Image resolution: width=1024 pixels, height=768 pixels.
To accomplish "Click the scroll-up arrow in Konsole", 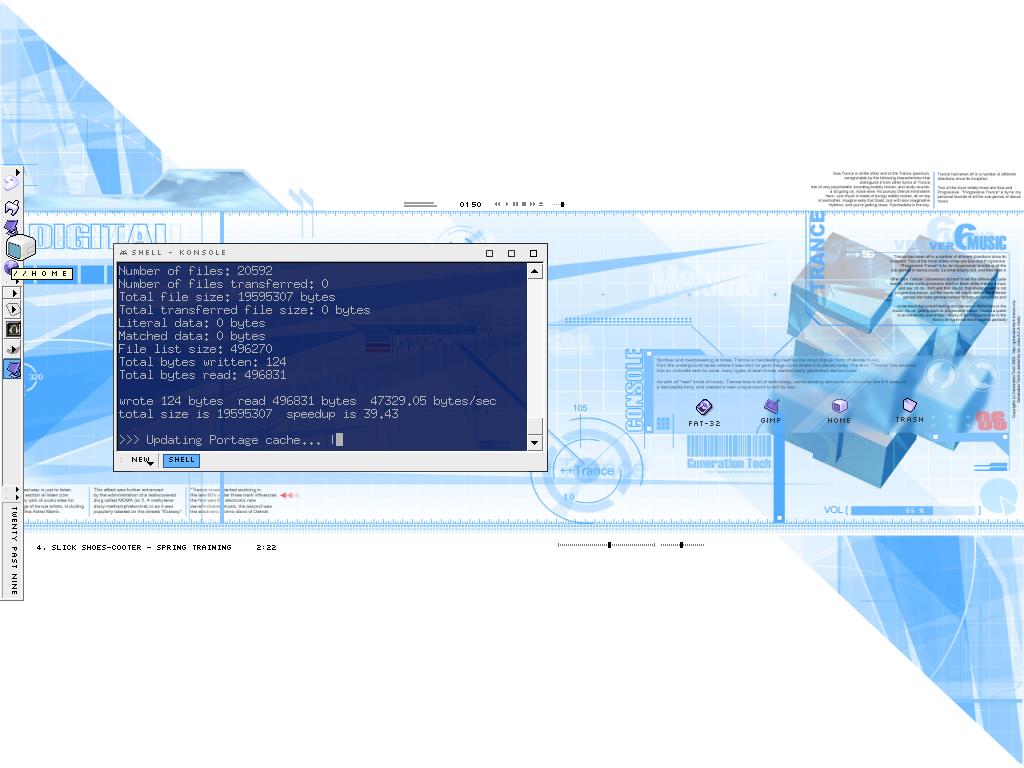I will (535, 271).
